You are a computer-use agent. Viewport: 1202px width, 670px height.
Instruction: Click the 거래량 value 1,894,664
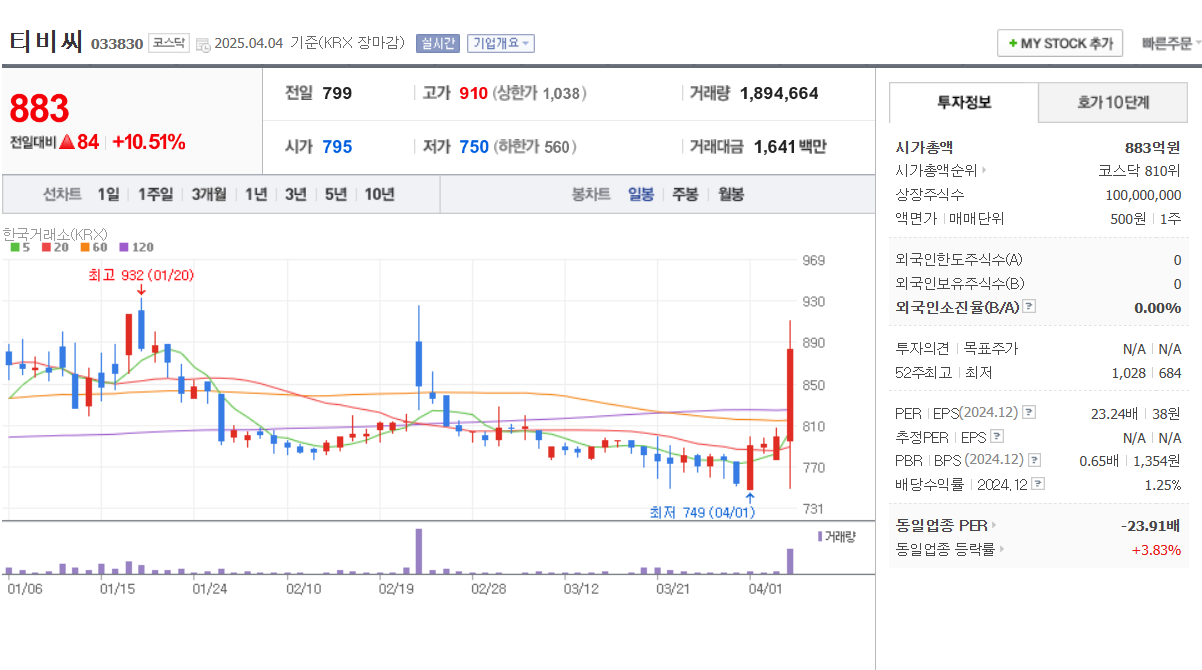tap(779, 93)
